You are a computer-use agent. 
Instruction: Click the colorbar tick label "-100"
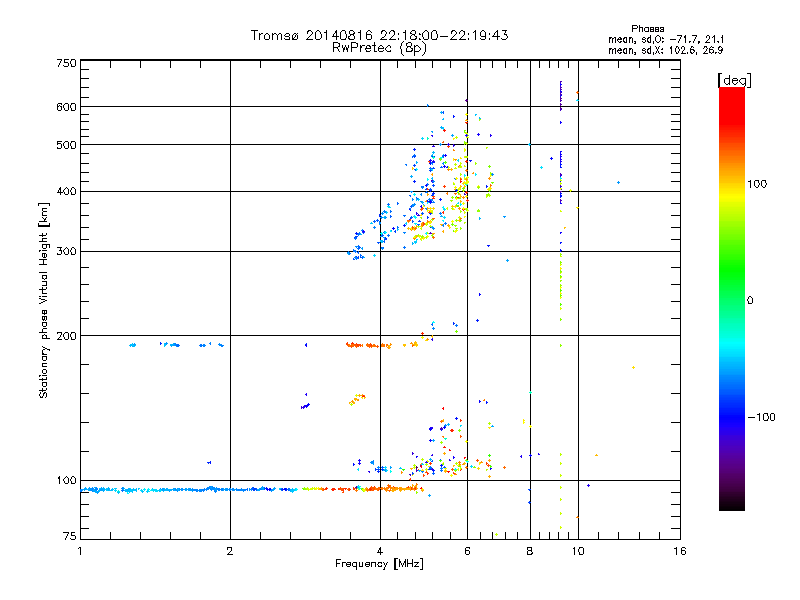[763, 417]
